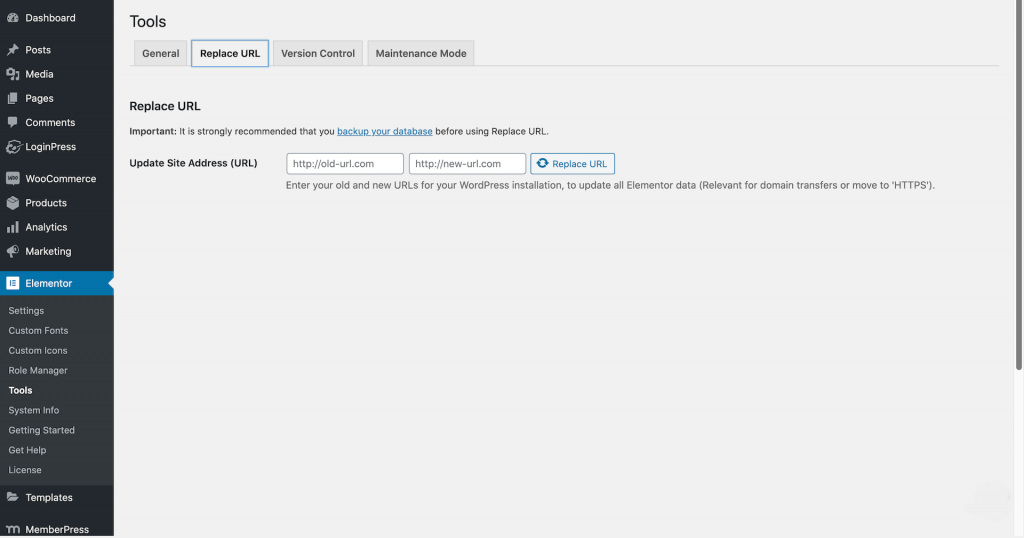The height and width of the screenshot is (538, 1024).
Task: Click the WooCommerce logo icon
Action: pos(13,179)
